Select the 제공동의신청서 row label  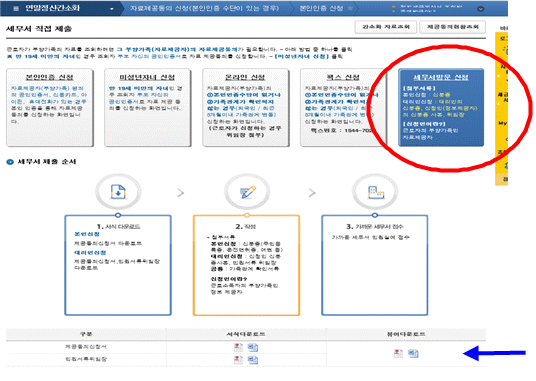click(86, 346)
